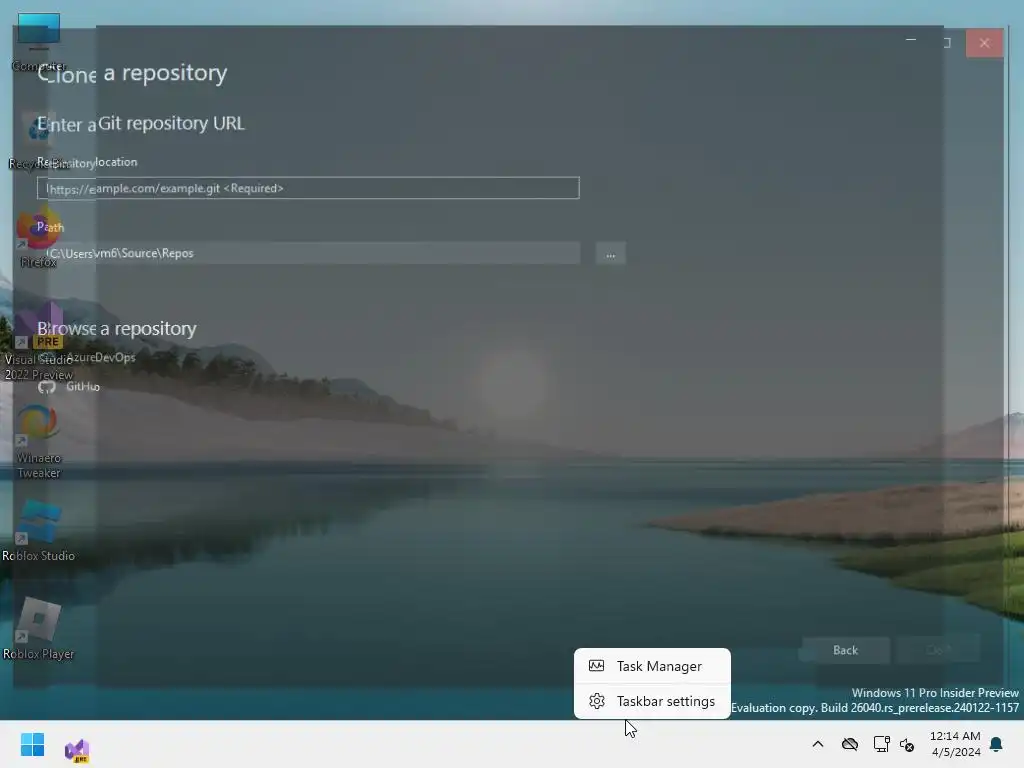Select the Computer desktop icon

(39, 42)
